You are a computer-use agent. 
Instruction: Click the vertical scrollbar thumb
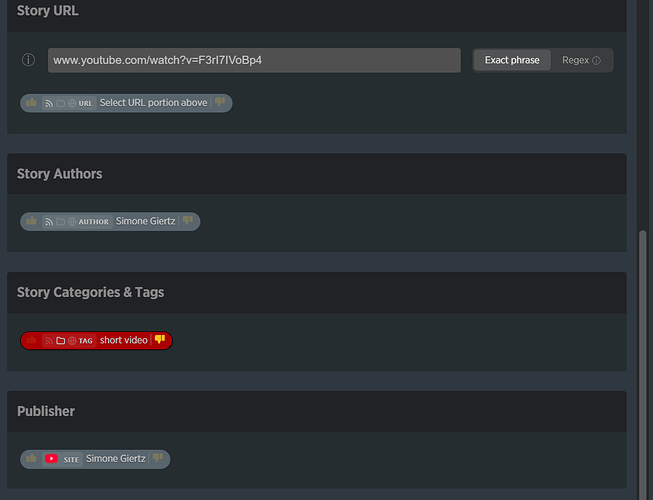(x=645, y=360)
